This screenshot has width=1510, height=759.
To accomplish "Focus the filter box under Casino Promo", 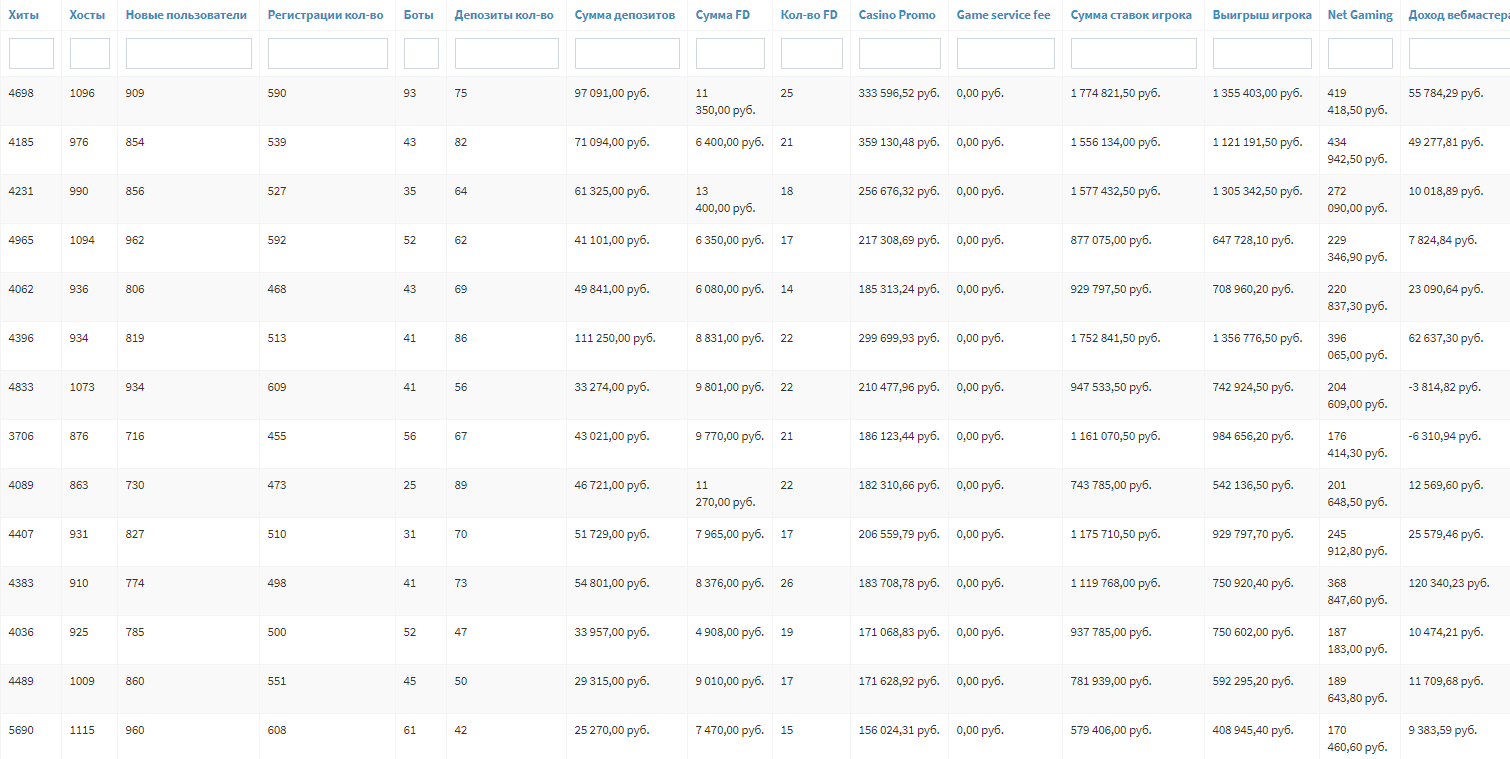I will (x=899, y=53).
